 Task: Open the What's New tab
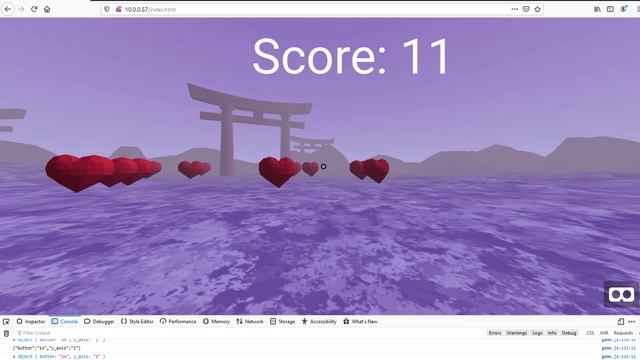[x=360, y=322]
